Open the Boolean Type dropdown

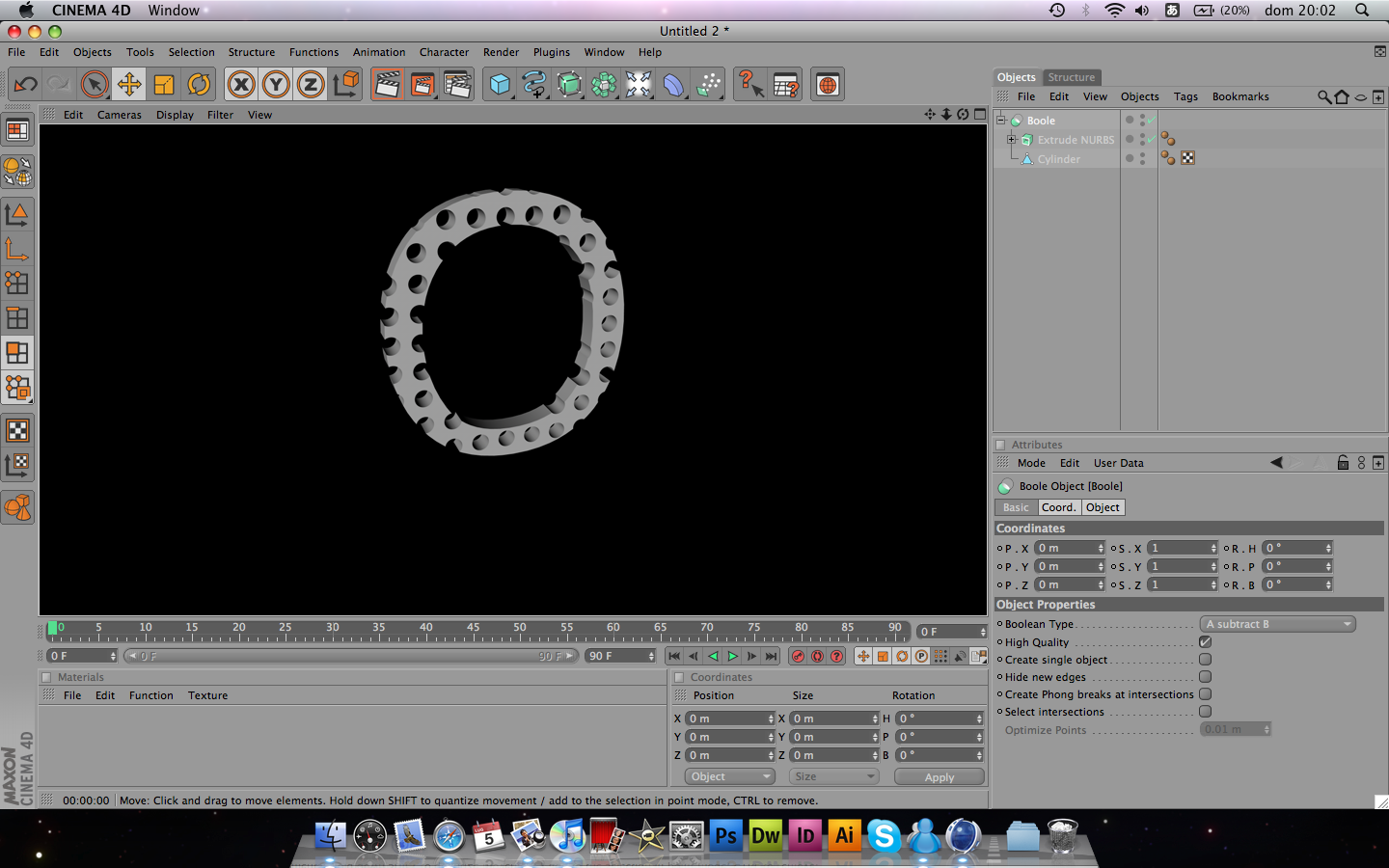[1277, 624]
